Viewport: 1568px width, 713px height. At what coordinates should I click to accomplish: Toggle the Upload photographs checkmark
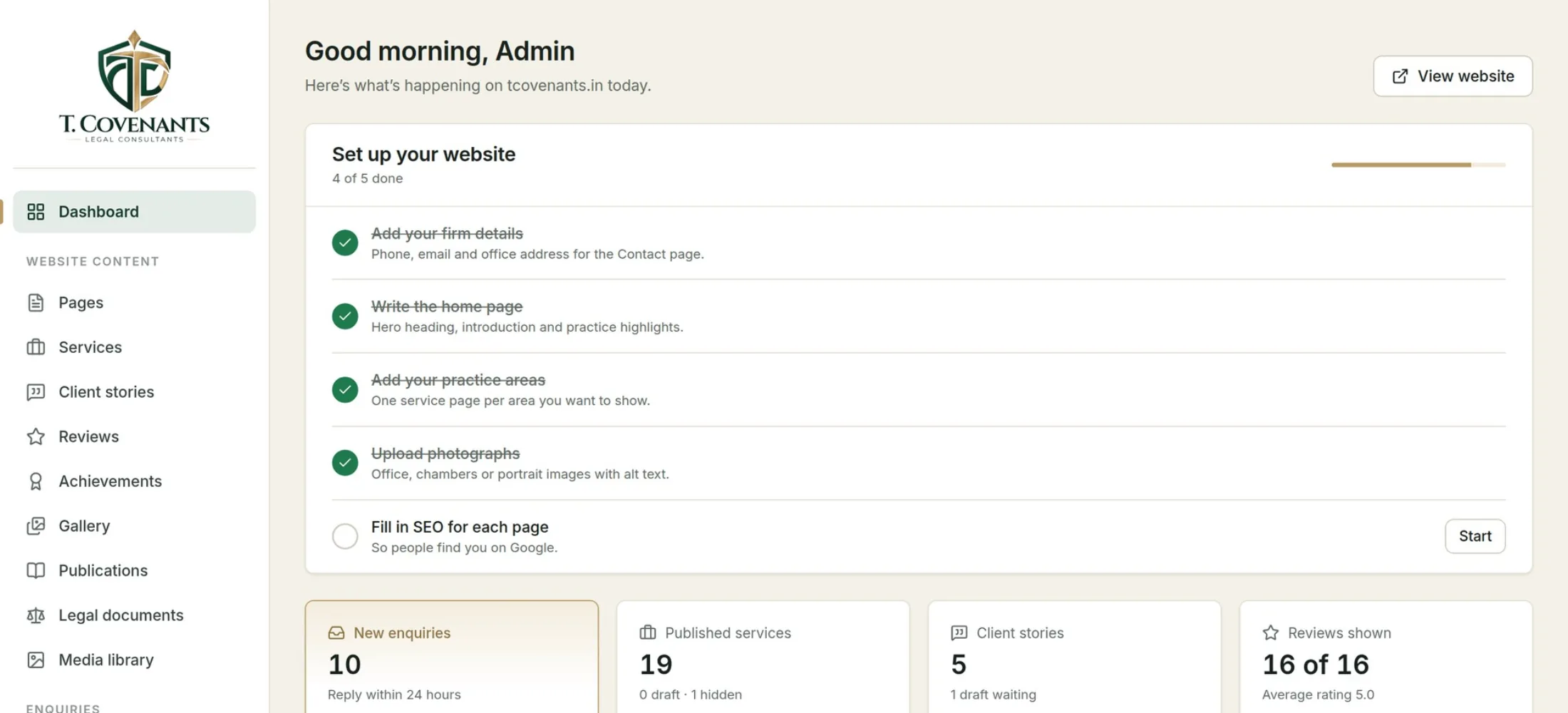(345, 463)
